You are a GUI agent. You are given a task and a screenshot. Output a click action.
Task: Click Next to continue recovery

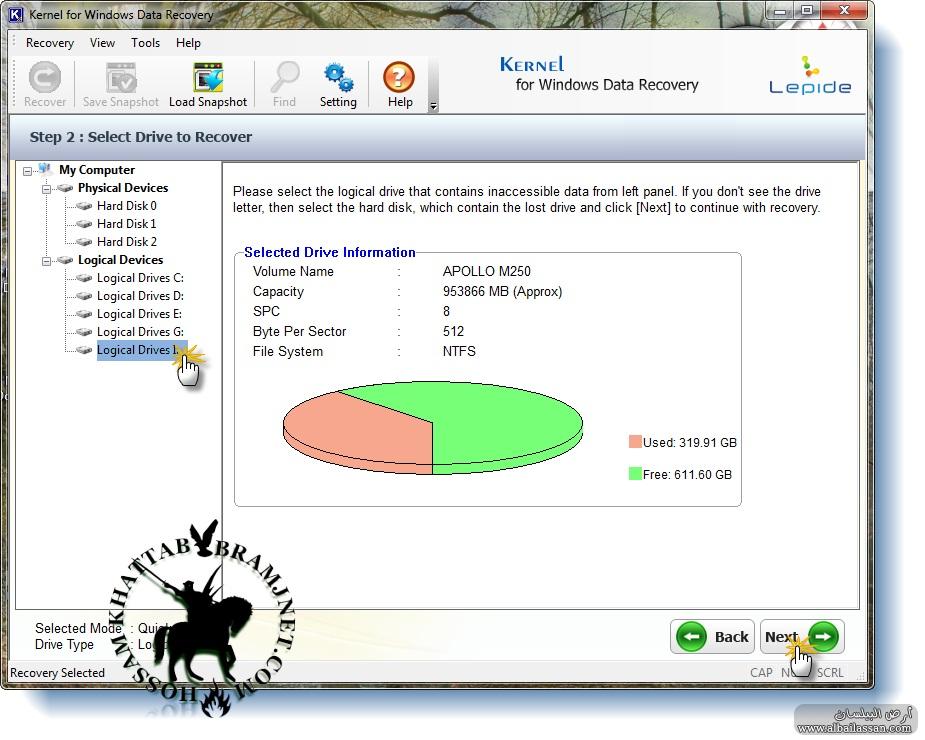802,637
